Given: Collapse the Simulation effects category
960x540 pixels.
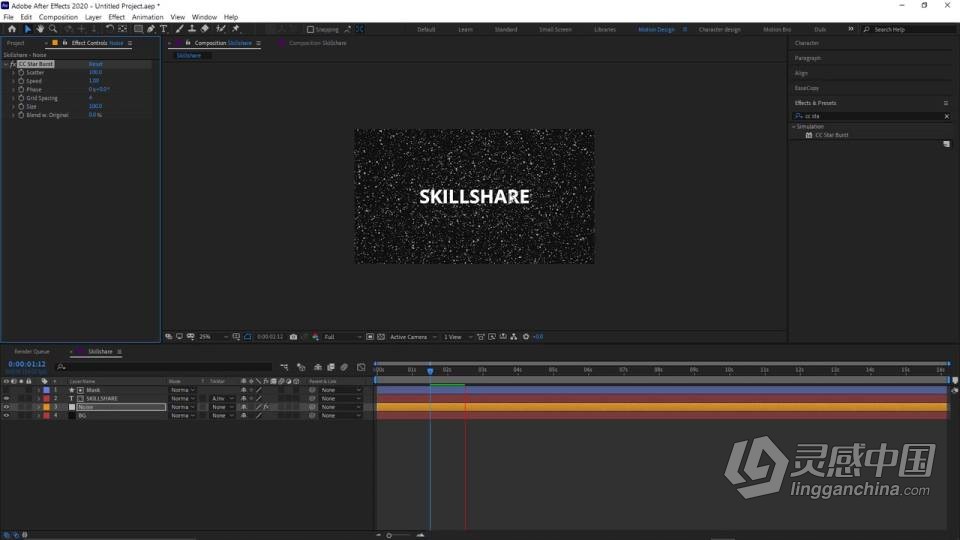Looking at the screenshot, I should pyautogui.click(x=793, y=127).
